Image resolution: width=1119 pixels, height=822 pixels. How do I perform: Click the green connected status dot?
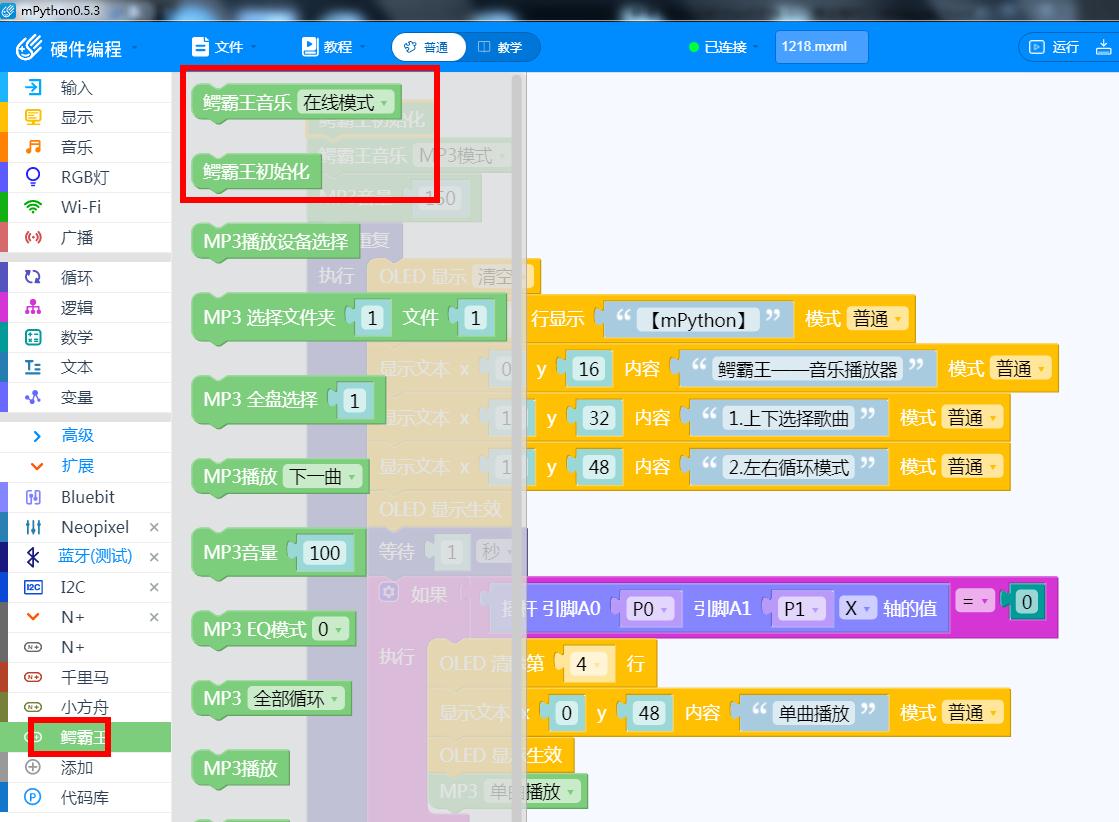693,47
